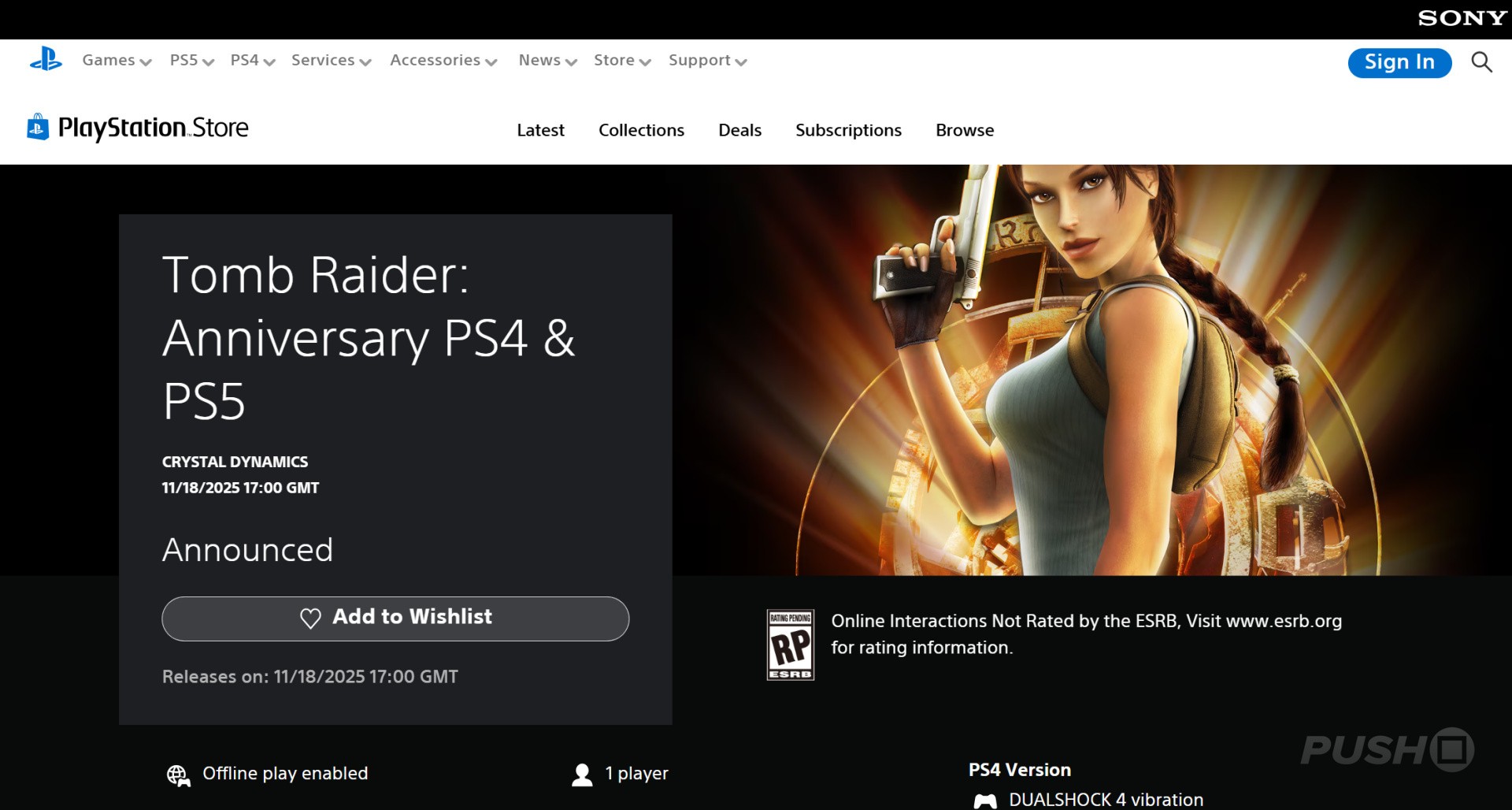Click the DualShock controller icon
The width and height of the screenshot is (1512, 810).
(x=984, y=801)
